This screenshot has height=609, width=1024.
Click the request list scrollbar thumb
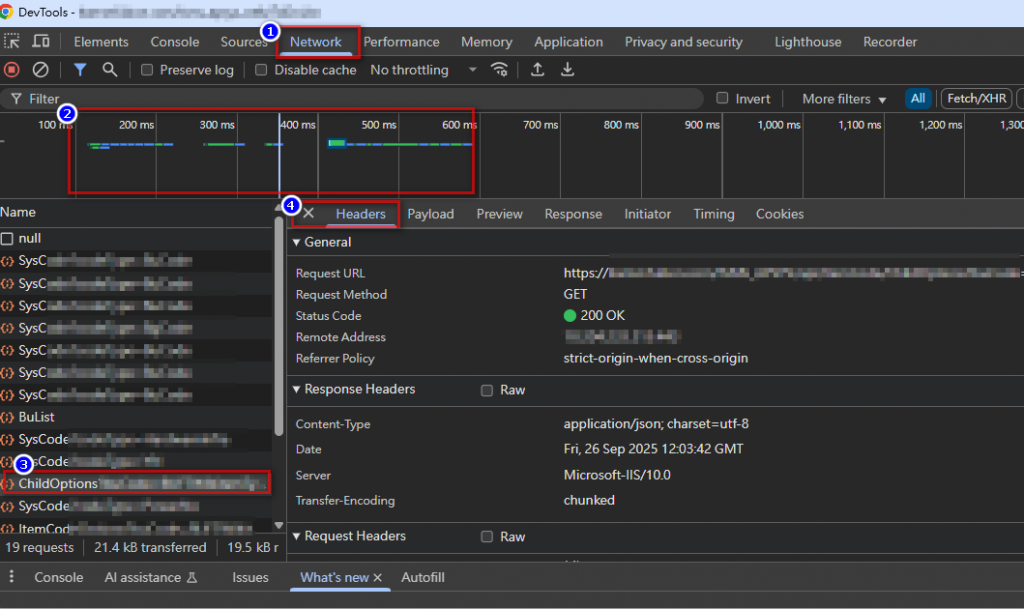pos(279,325)
